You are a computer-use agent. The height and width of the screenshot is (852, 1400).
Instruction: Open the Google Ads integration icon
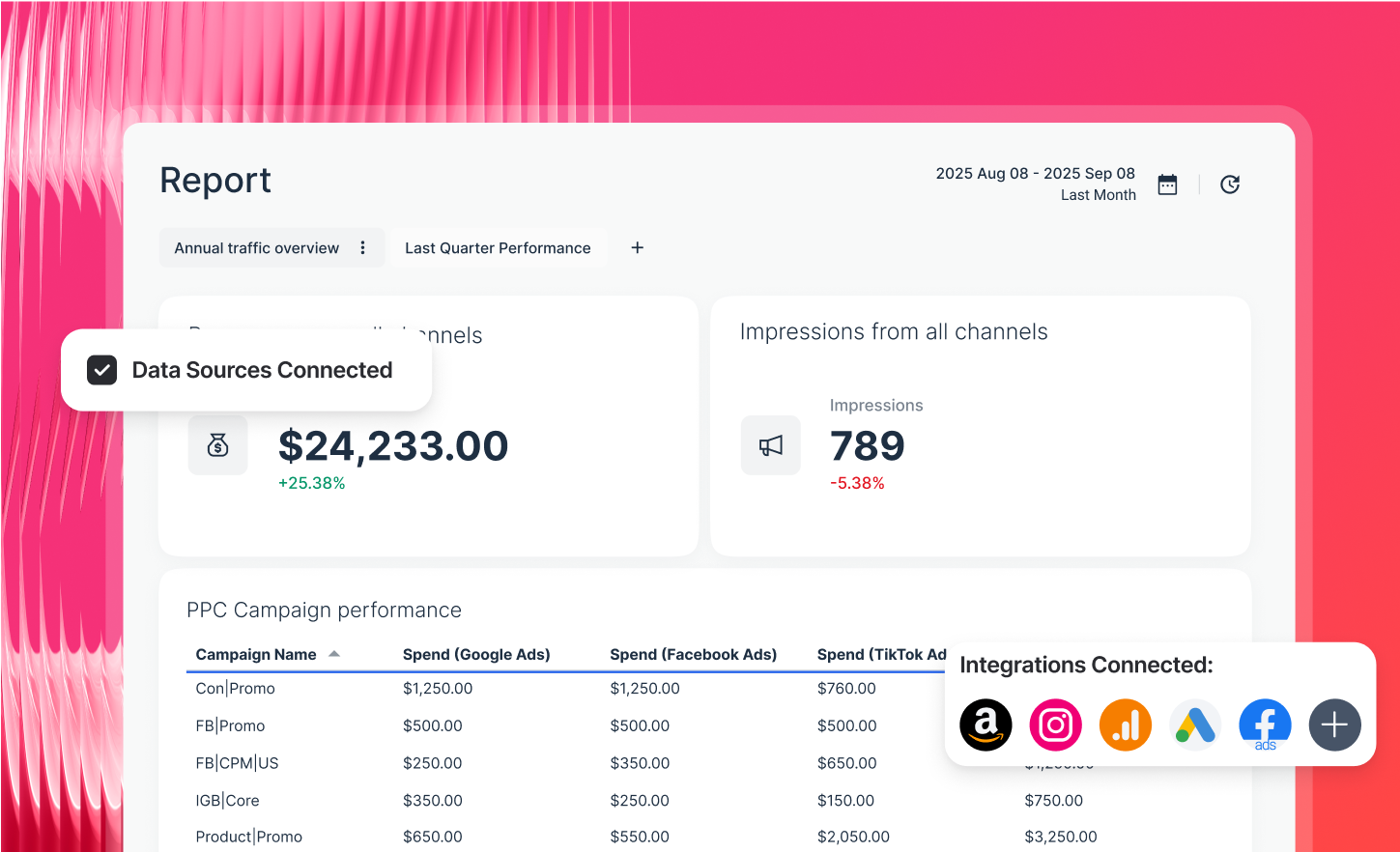1194,724
